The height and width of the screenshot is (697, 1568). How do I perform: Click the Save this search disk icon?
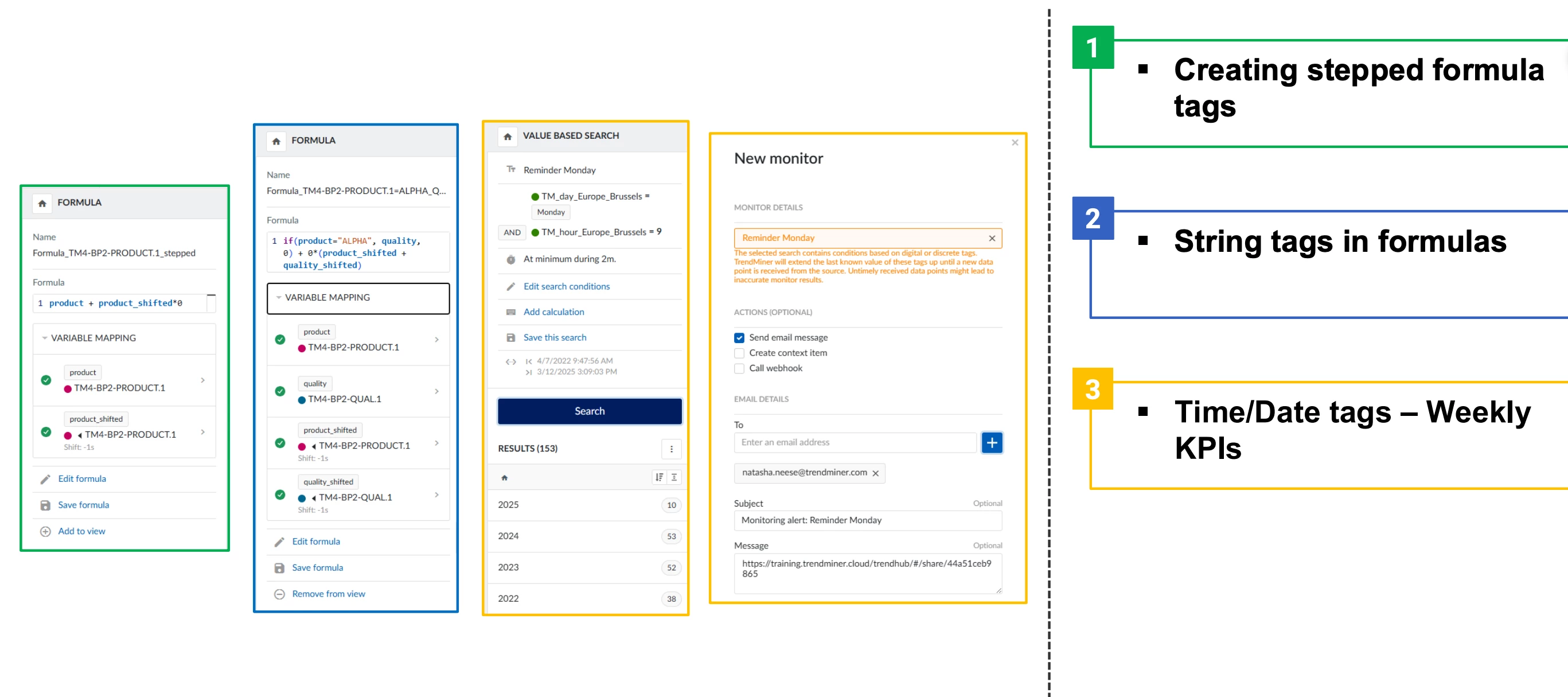[x=510, y=337]
